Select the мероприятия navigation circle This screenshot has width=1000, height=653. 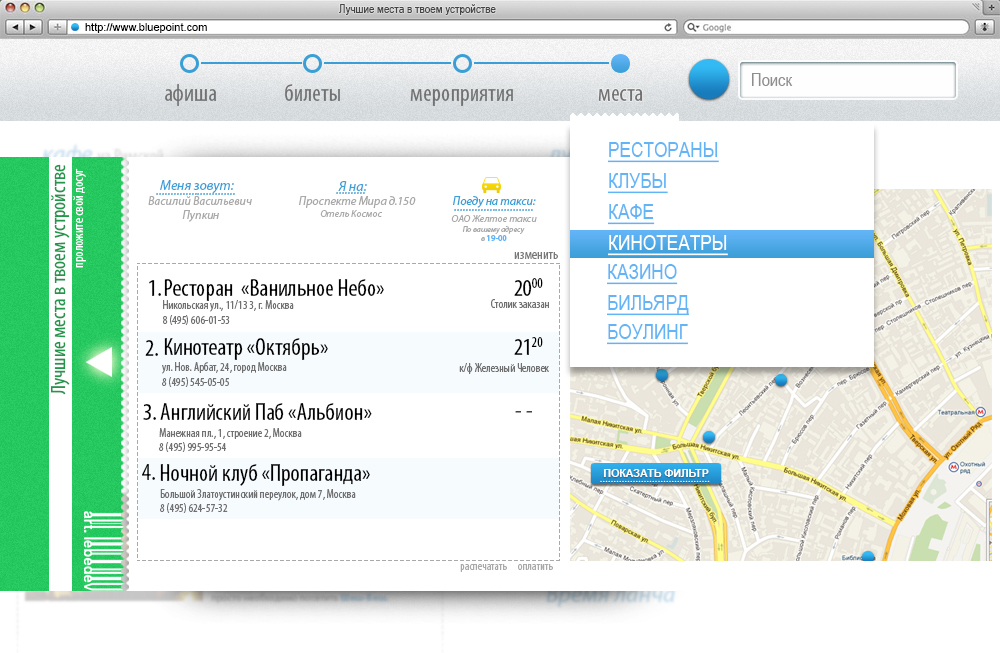(462, 65)
